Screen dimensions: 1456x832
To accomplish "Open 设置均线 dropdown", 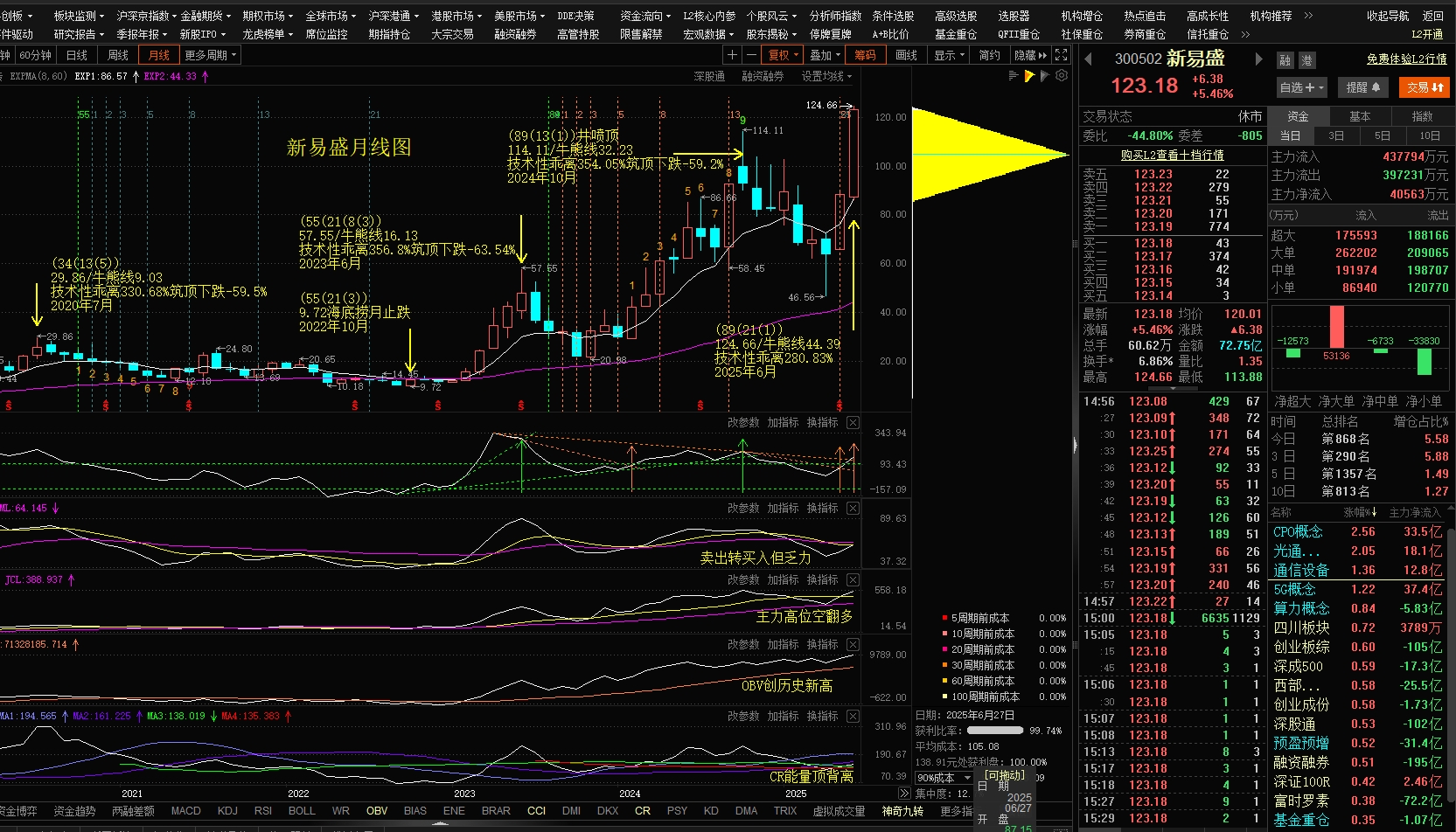I will (x=826, y=77).
